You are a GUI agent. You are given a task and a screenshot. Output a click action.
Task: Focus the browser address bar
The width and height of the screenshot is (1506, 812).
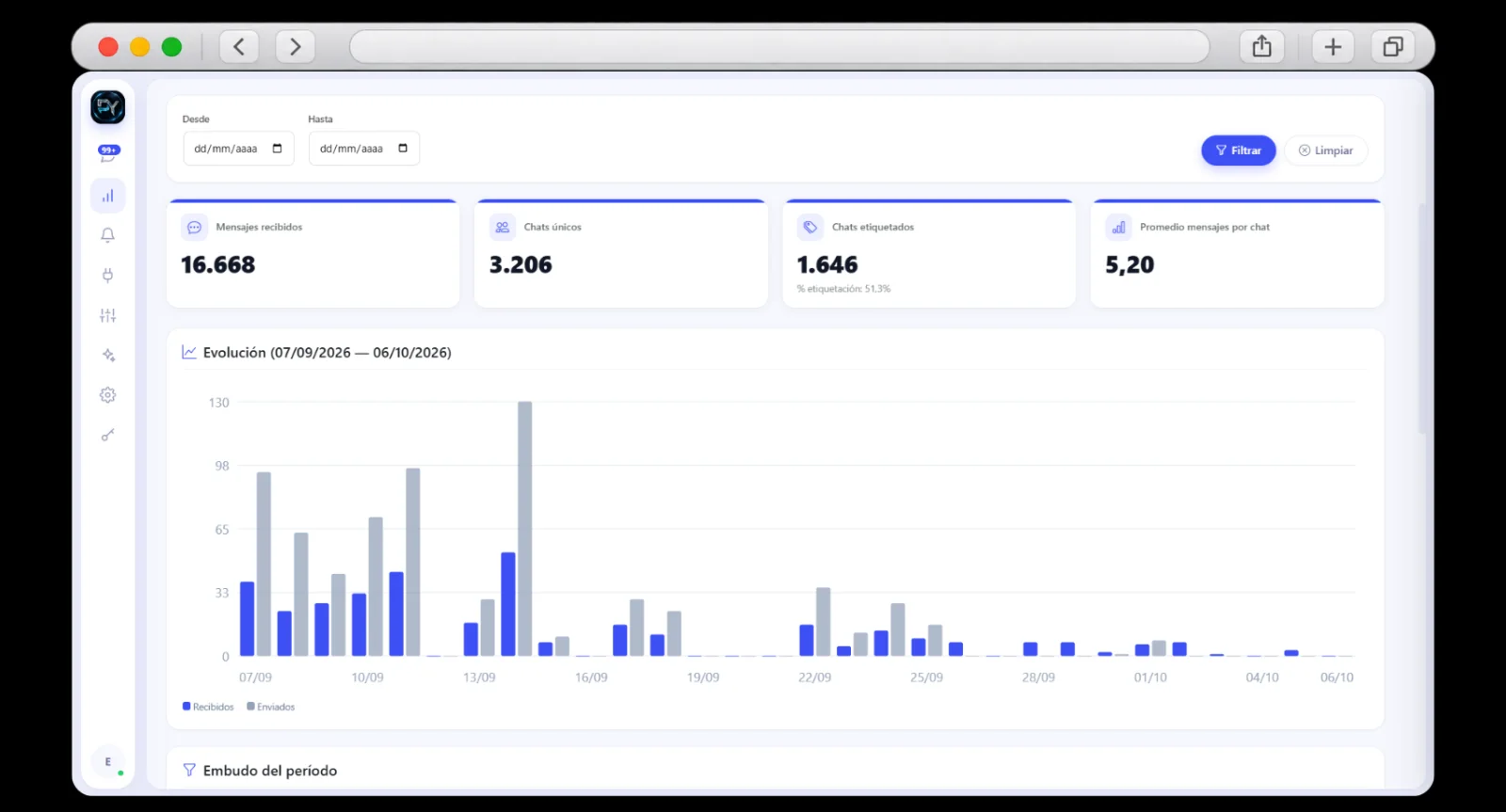pyautogui.click(x=779, y=46)
